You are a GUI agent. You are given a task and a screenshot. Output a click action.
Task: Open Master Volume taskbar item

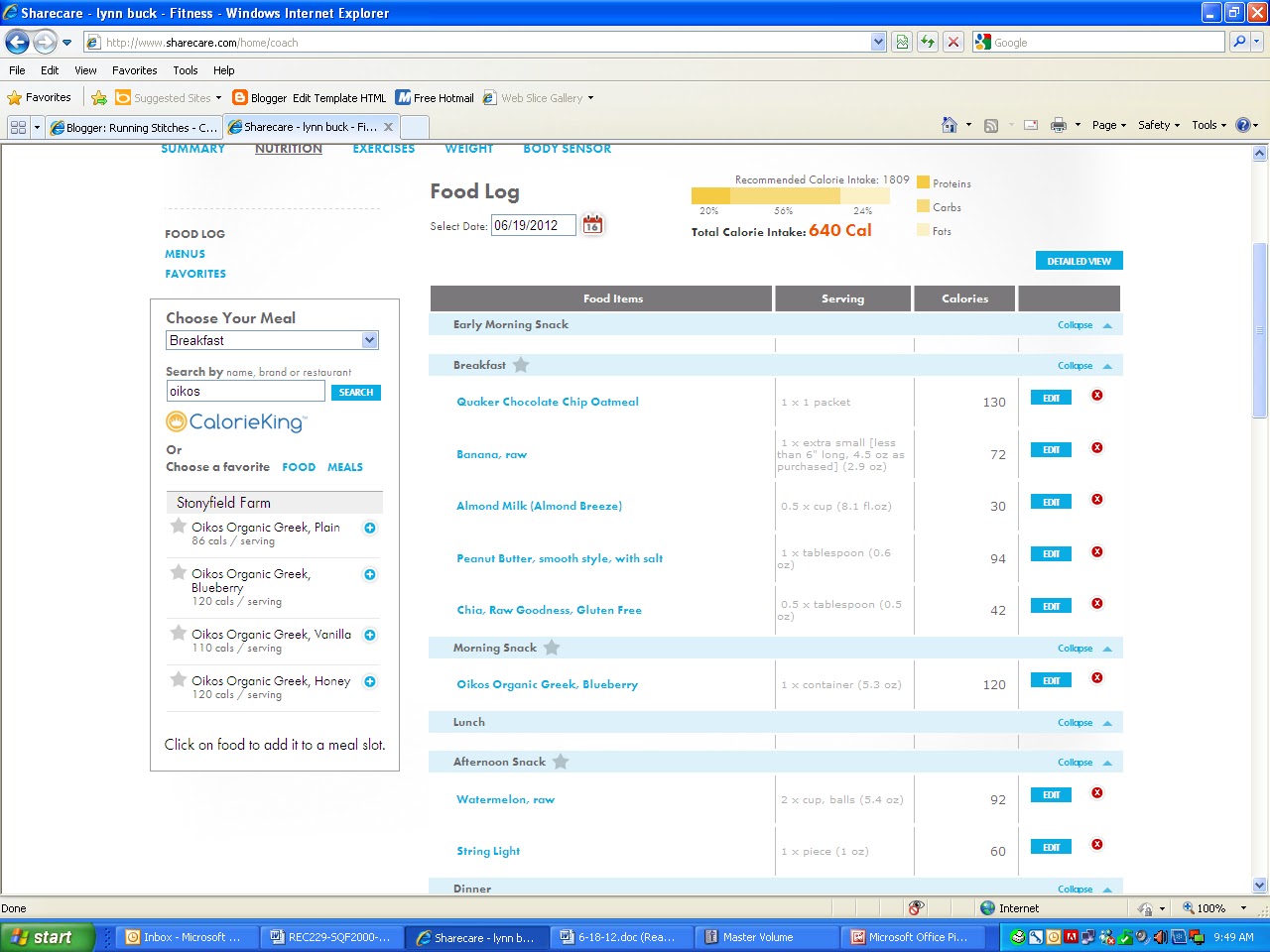click(x=768, y=937)
